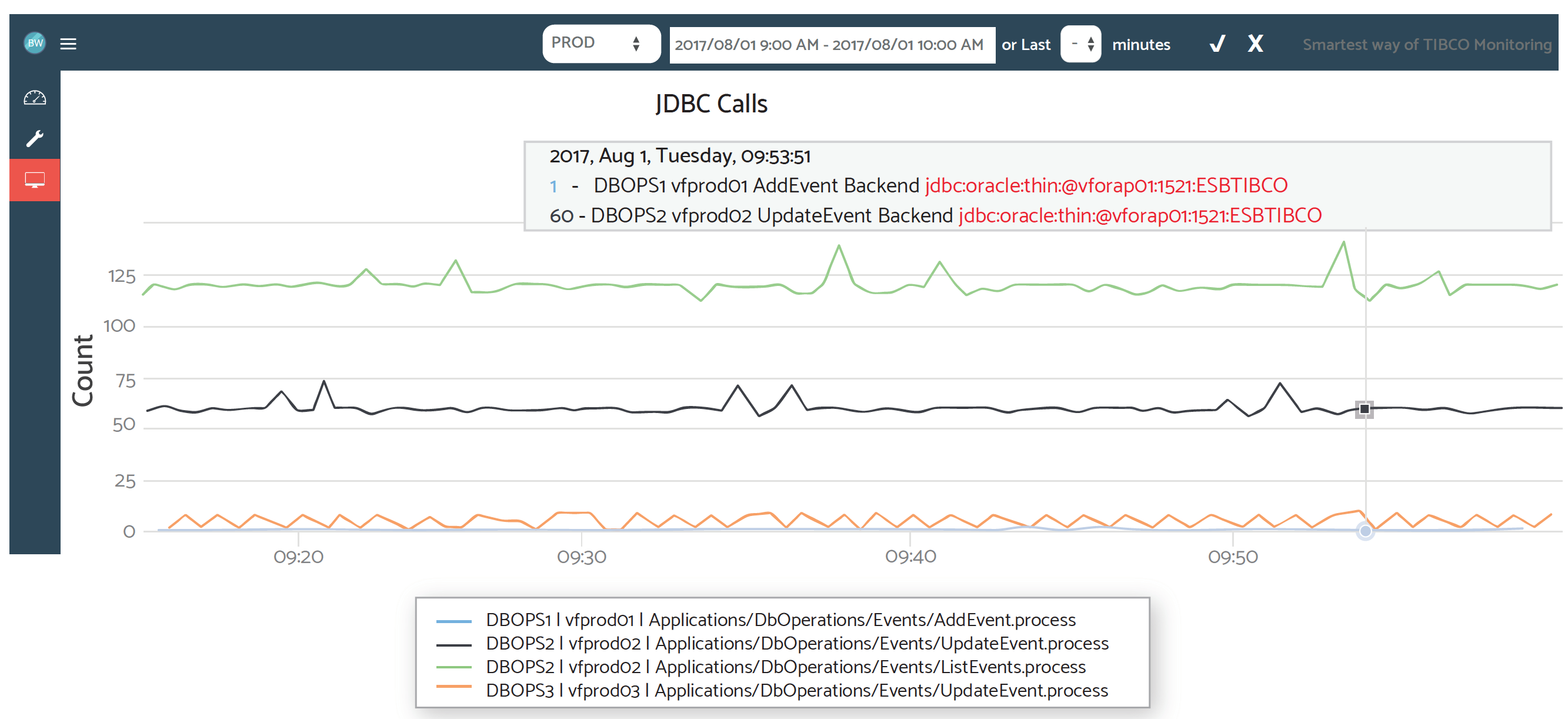Viewport: 1568px width, 719px height.
Task: Toggle the DBOPS1 AddEvent legend series
Action: tap(780, 620)
